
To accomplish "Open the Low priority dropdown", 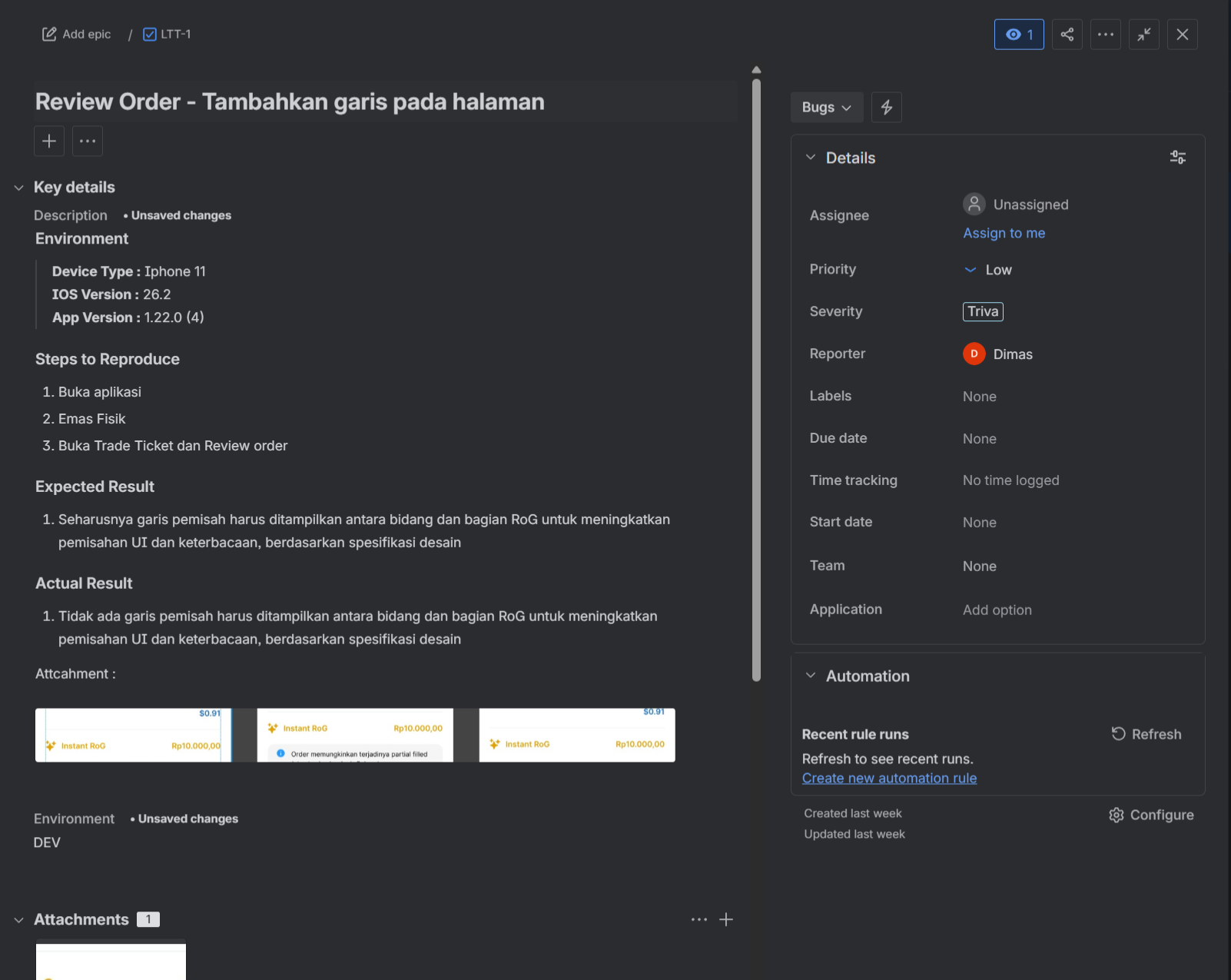I will pos(988,270).
